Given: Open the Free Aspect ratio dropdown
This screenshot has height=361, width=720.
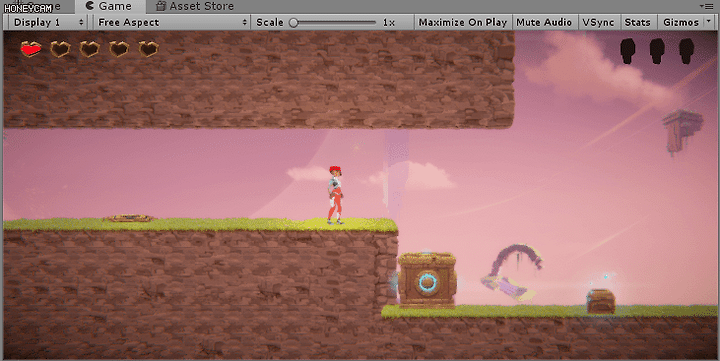Looking at the screenshot, I should pyautogui.click(x=172, y=23).
